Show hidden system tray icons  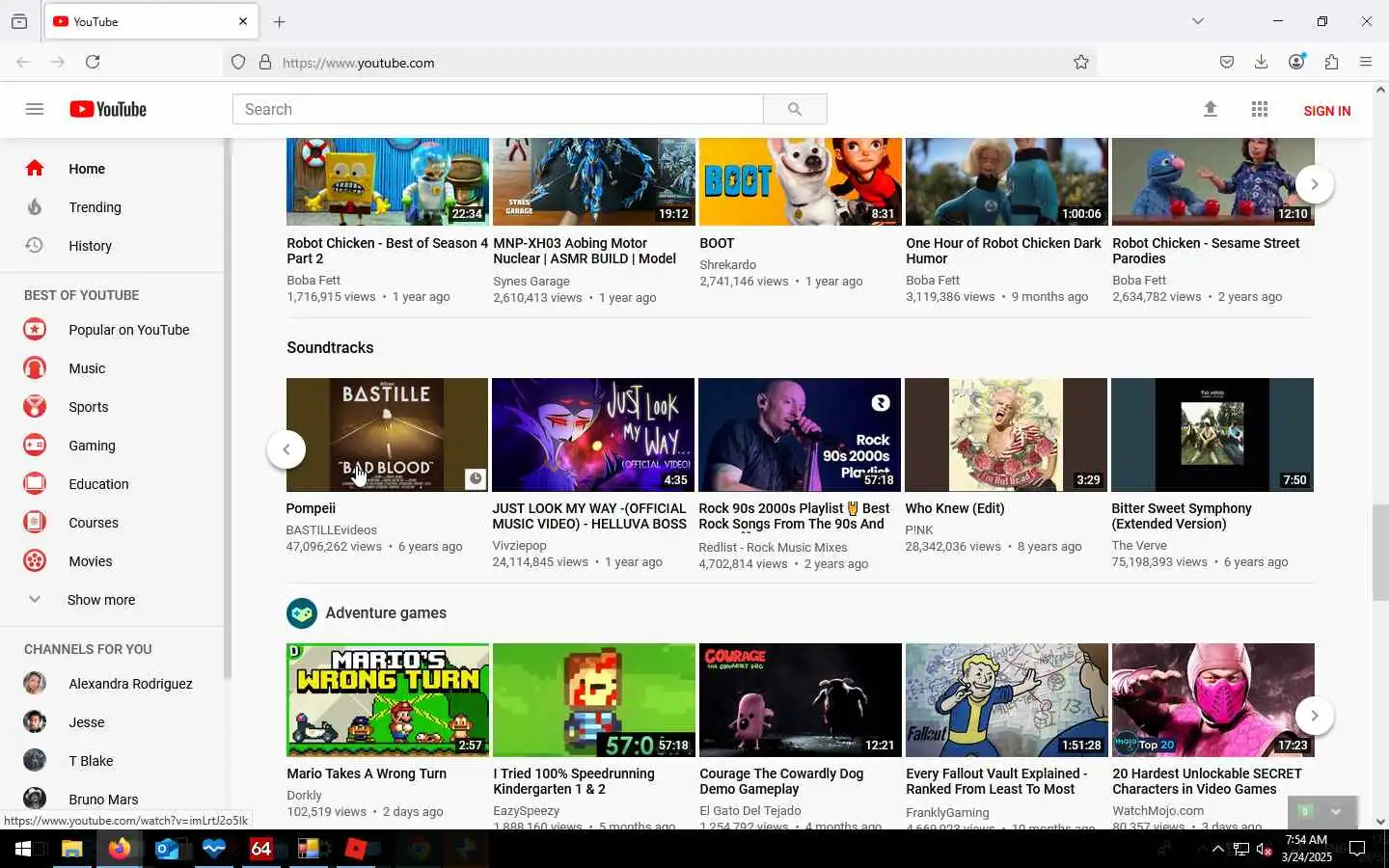pyautogui.click(x=1217, y=849)
